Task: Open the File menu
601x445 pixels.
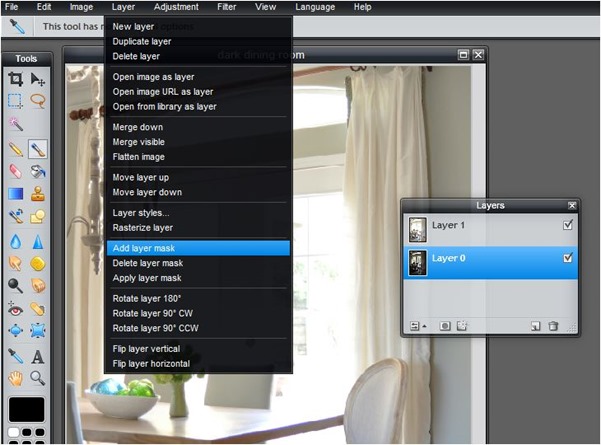Action: click(11, 7)
